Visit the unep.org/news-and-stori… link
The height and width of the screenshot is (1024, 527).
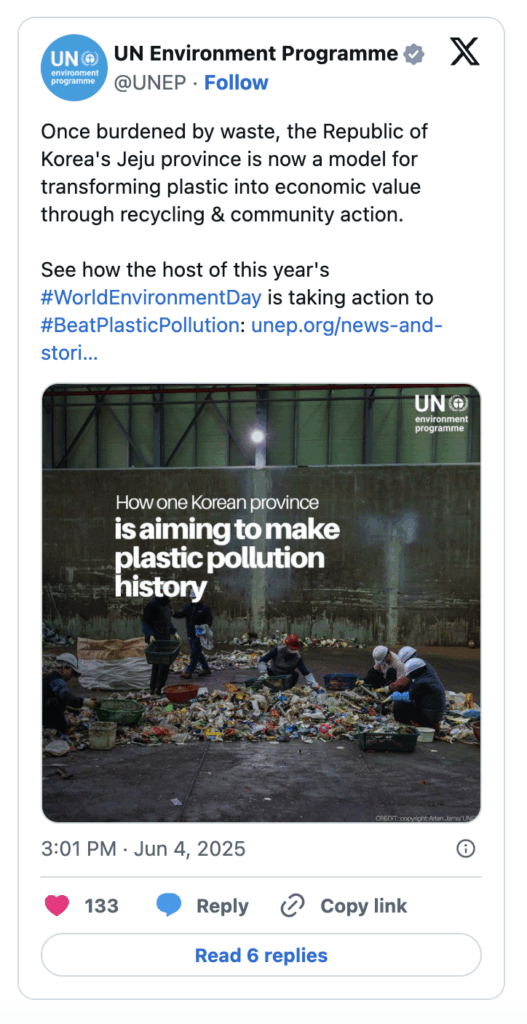[242, 339]
